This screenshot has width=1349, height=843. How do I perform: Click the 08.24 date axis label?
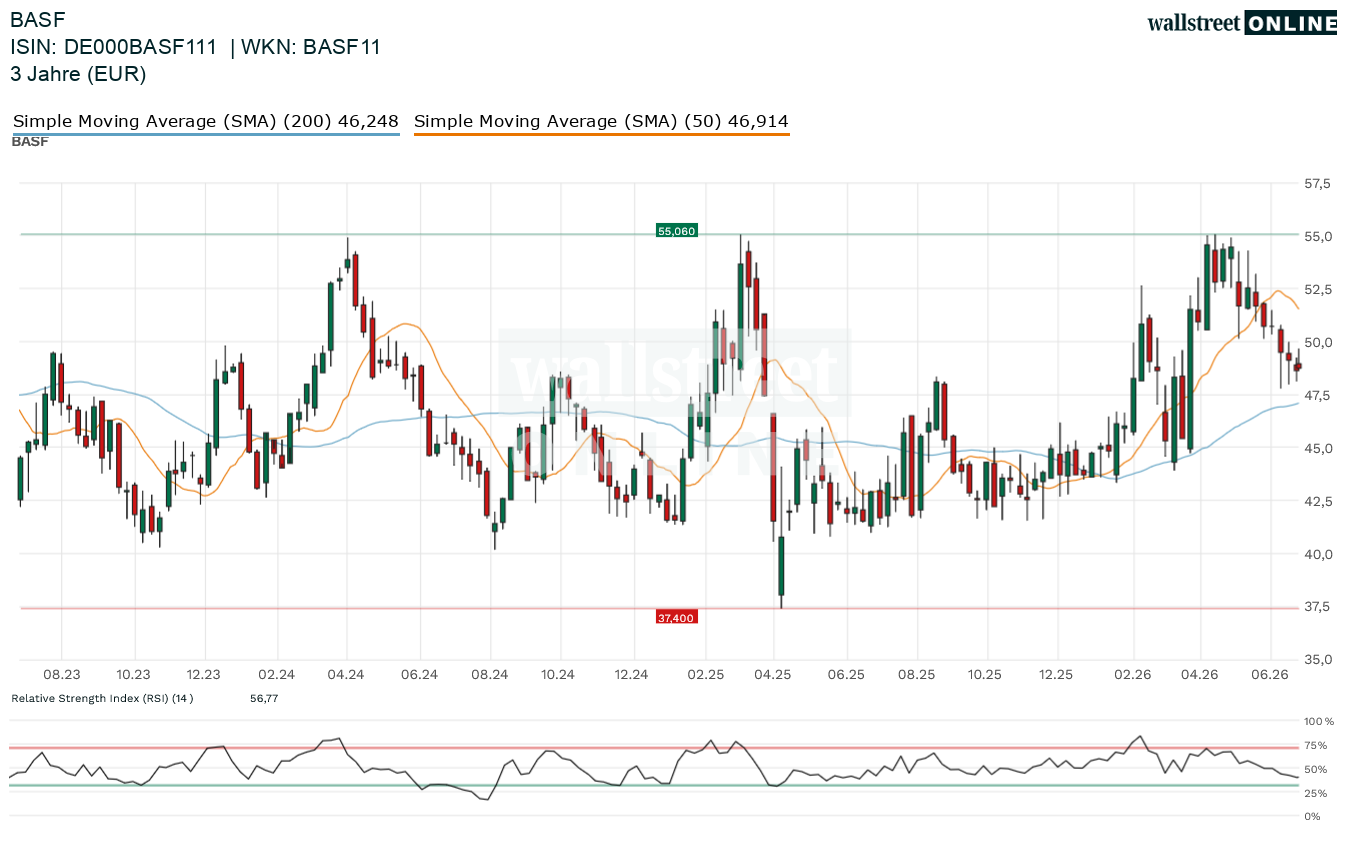490,675
